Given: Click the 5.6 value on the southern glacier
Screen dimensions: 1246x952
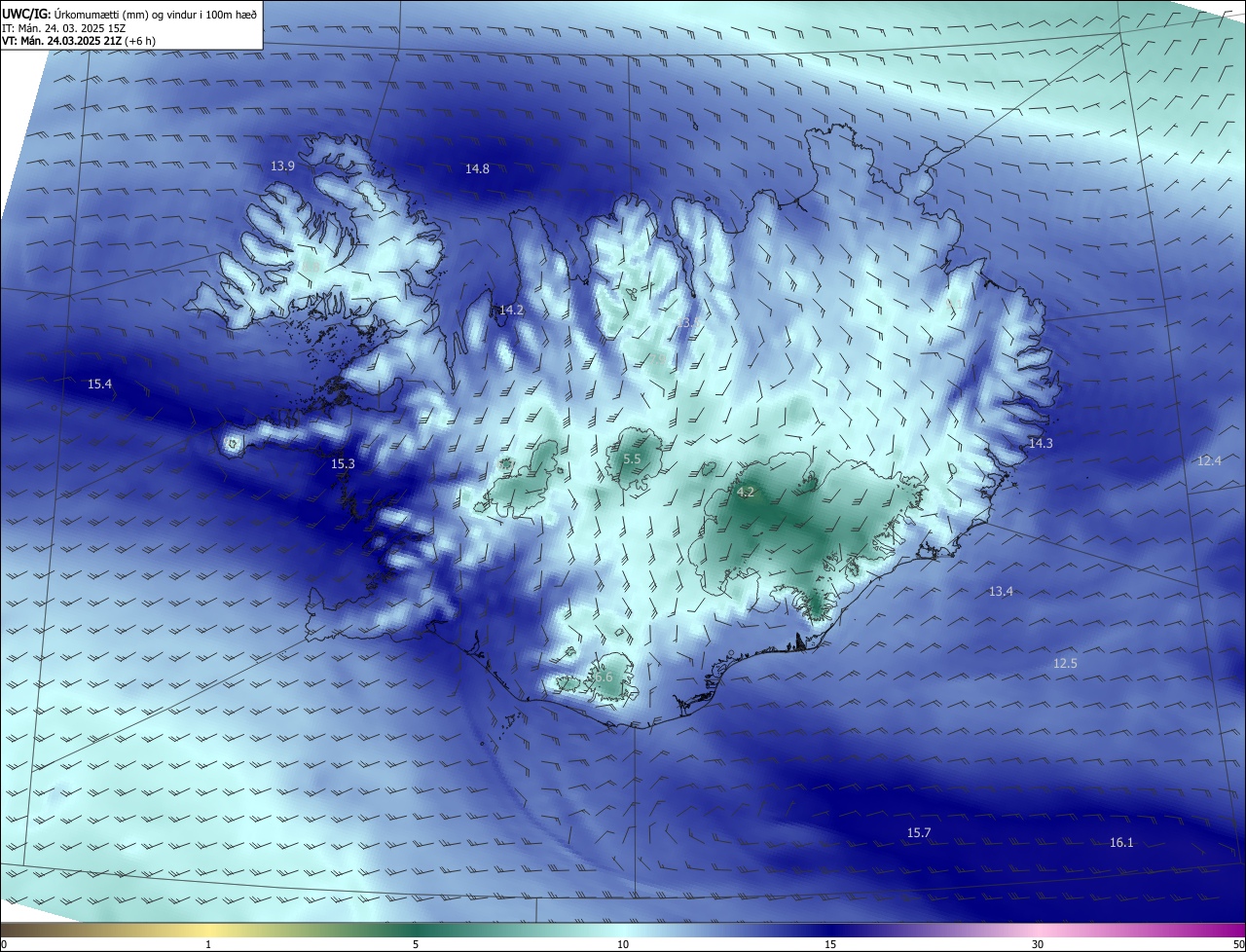Looking at the screenshot, I should click(x=604, y=677).
